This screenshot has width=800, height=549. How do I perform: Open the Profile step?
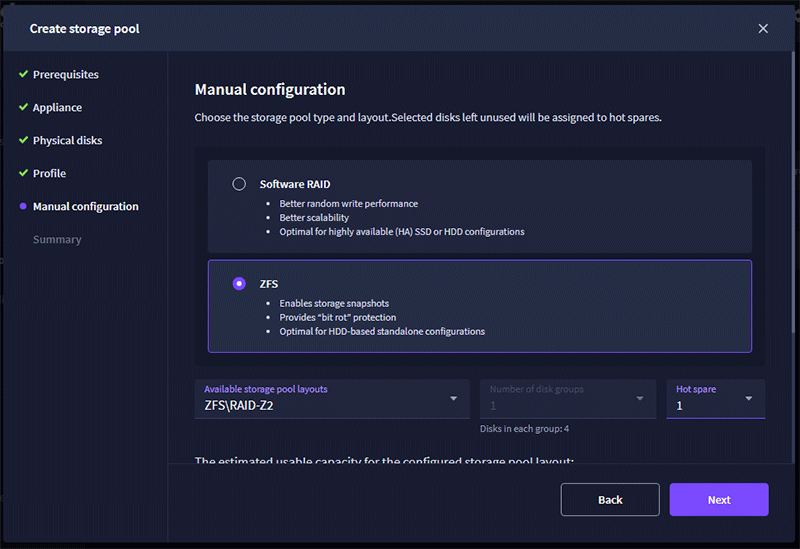pos(49,173)
